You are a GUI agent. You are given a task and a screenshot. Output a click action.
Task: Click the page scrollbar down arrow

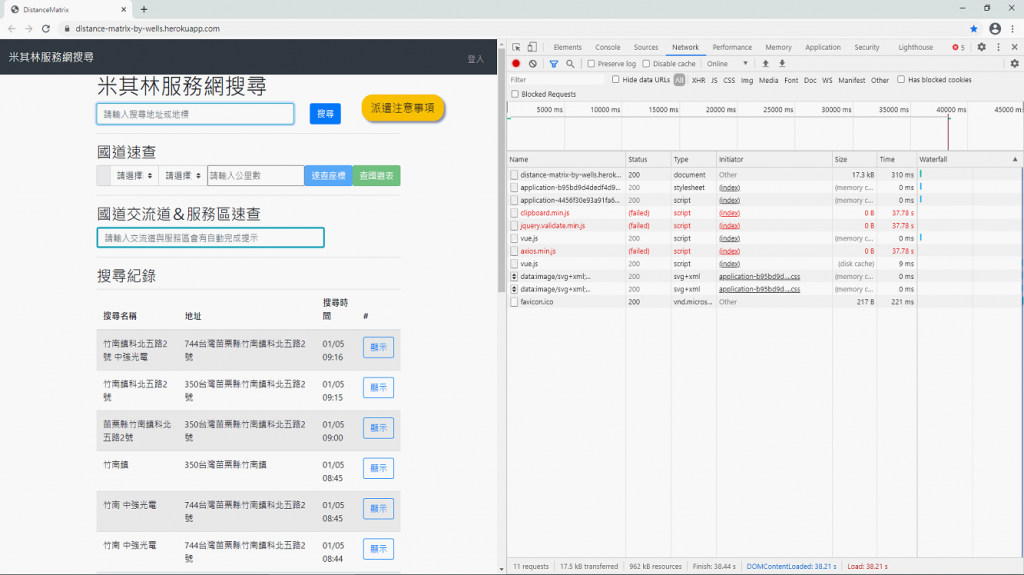(502, 569)
